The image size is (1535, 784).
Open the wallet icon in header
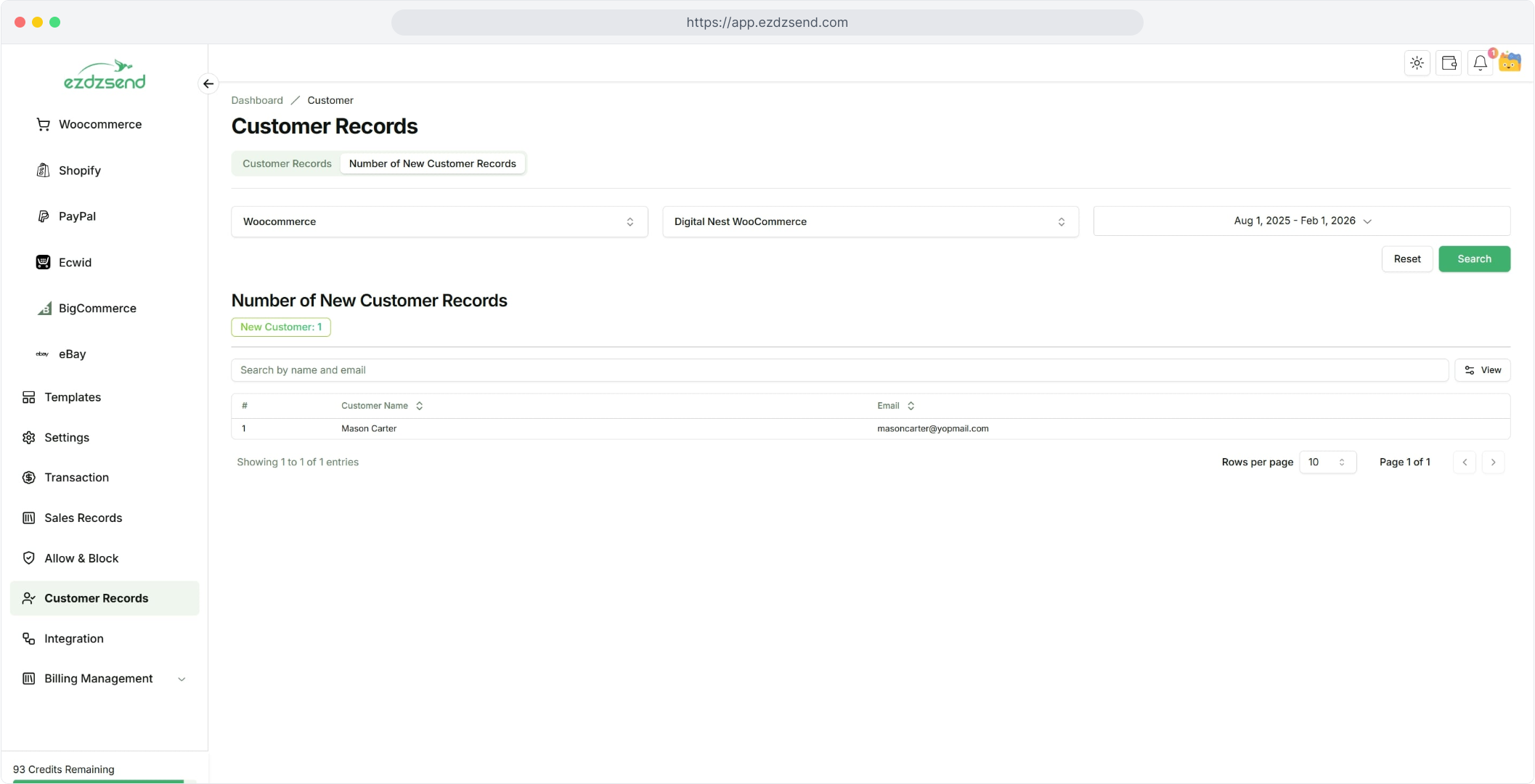click(1449, 63)
